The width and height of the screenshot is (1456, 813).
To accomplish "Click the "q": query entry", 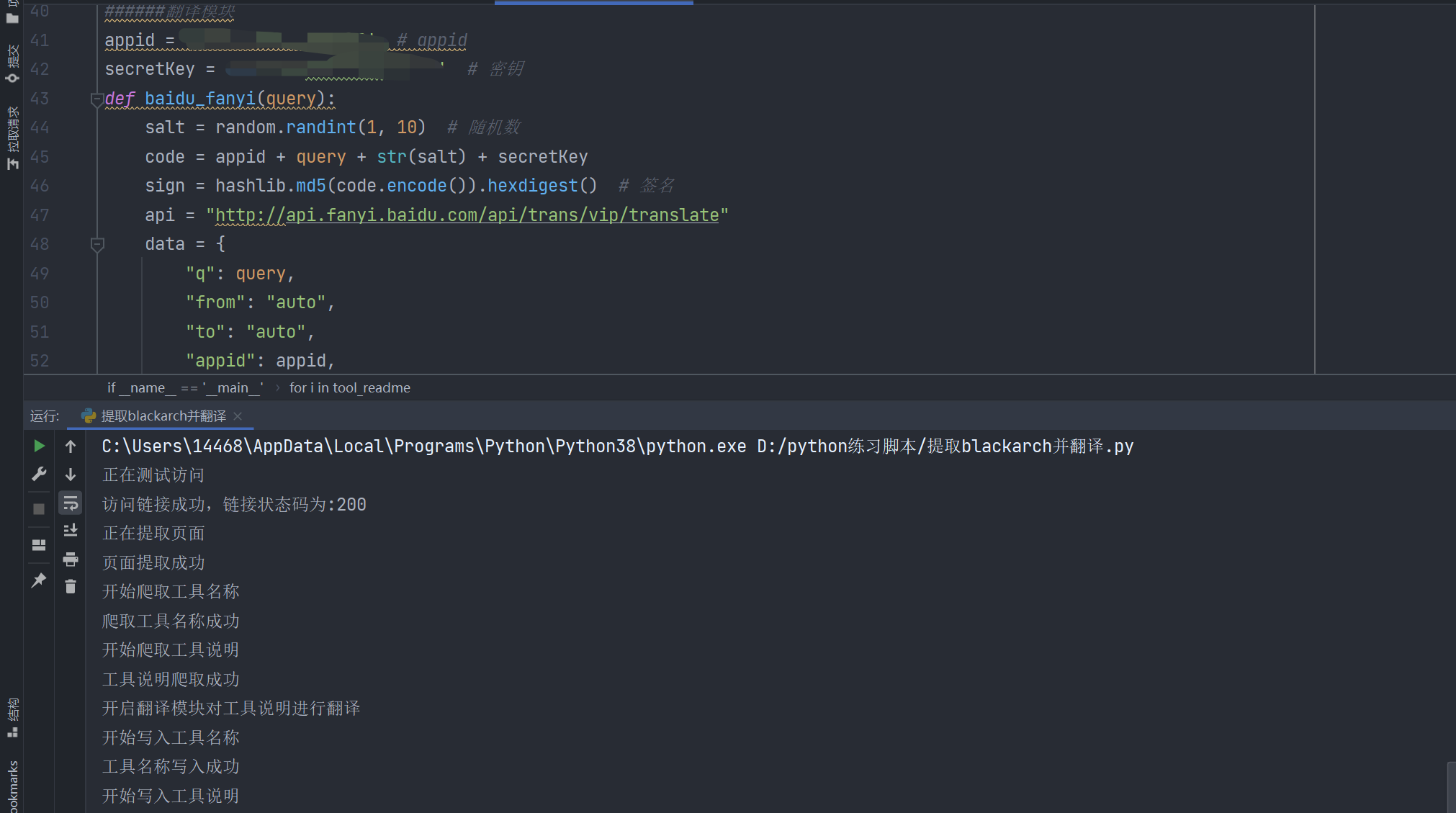I will click(240, 274).
